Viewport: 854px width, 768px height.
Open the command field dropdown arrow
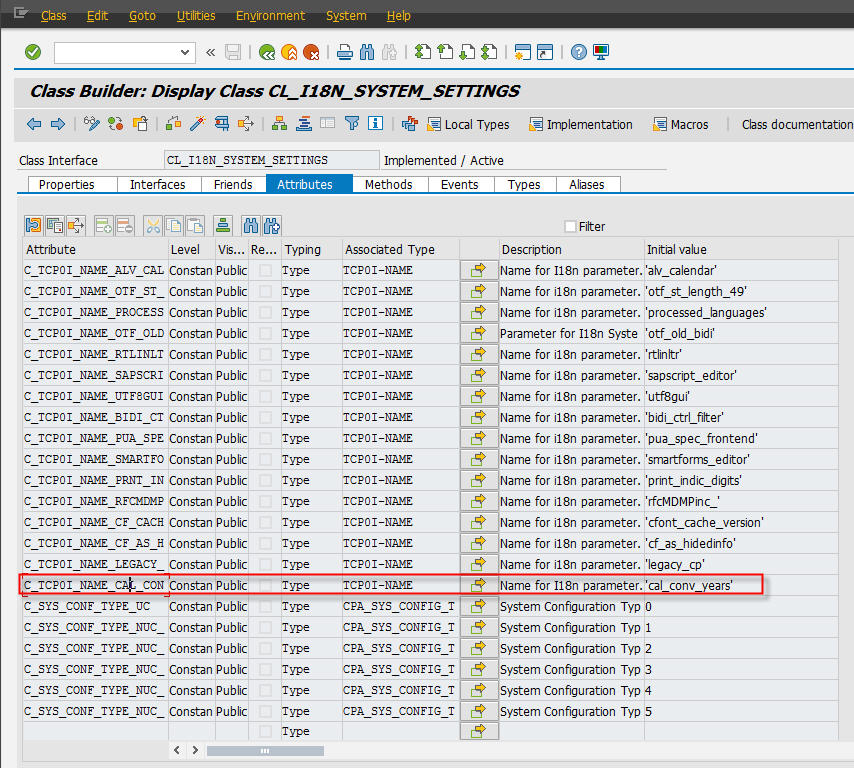(x=186, y=52)
